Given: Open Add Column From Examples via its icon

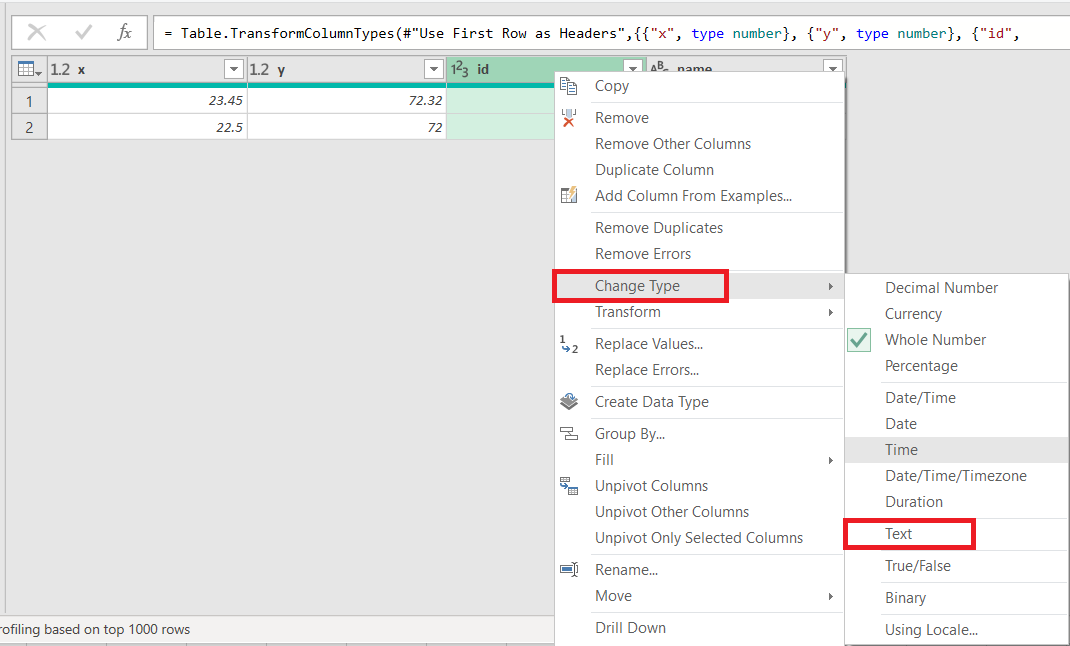Looking at the screenshot, I should click(569, 195).
